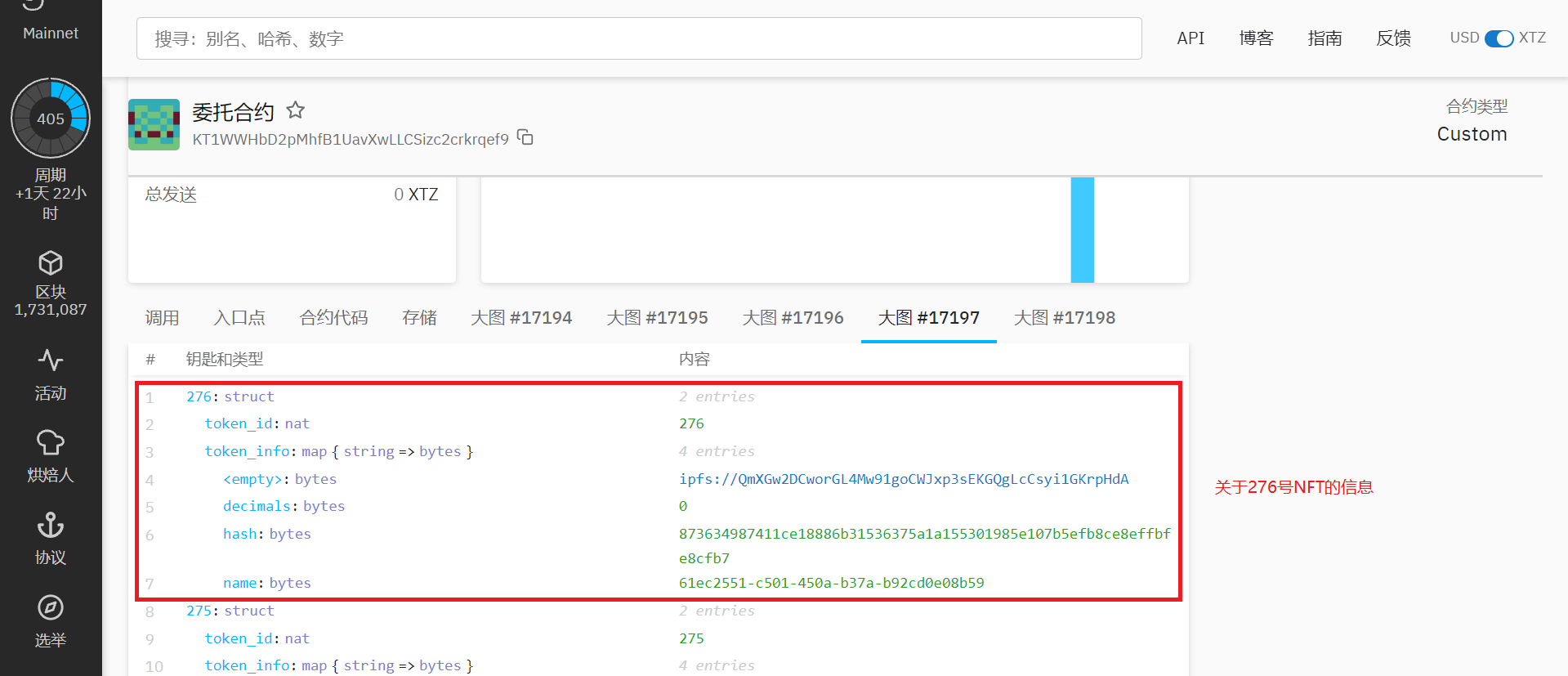The width and height of the screenshot is (1568, 676).
Task: Open the 协议 protocol anchor icon
Action: (51, 525)
